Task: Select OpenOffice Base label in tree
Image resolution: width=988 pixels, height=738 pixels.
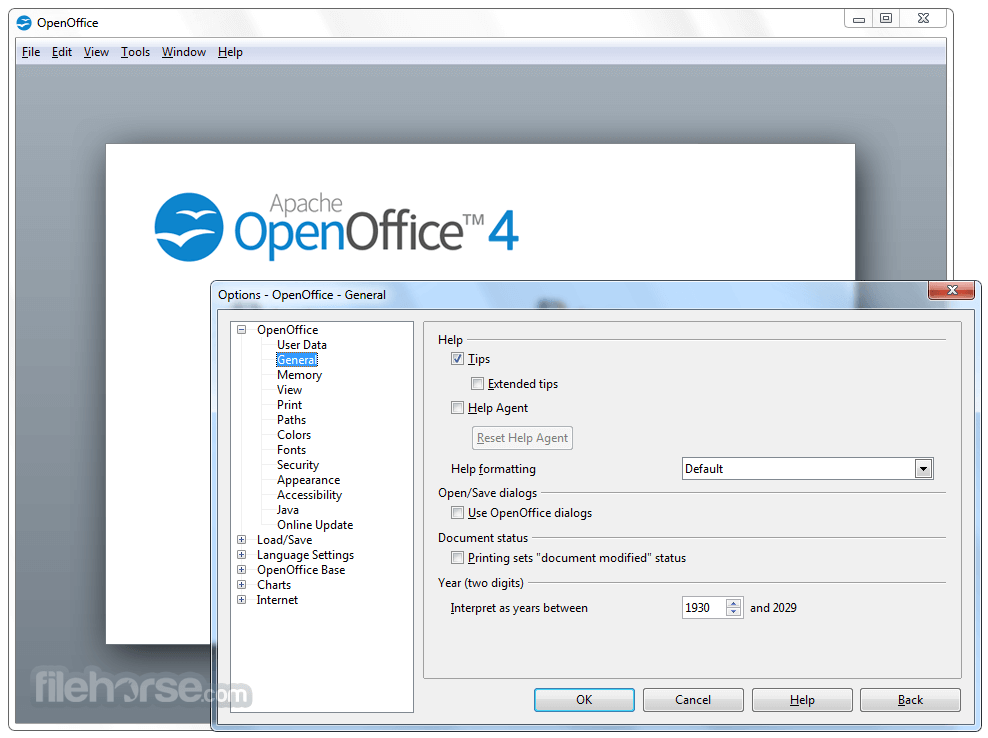Action: (301, 570)
